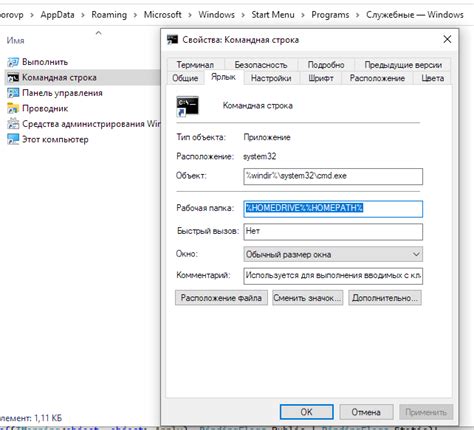Click Microsoft in the address breadcrumb
Screen dimensions: 474x430
(163, 15)
